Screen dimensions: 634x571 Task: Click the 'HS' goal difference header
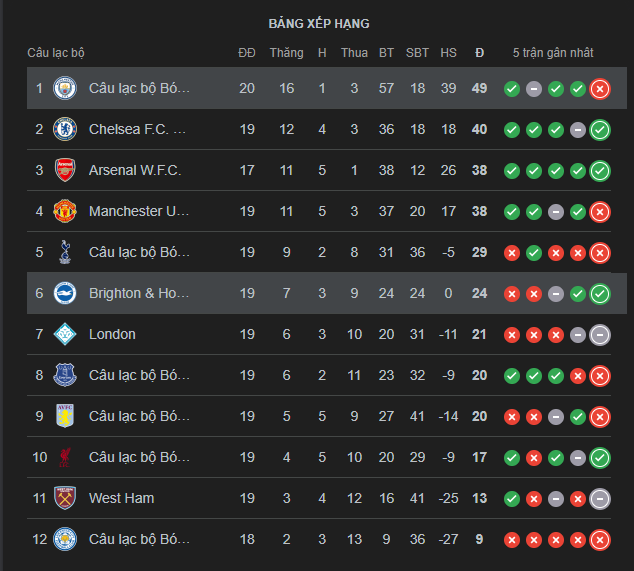click(x=448, y=53)
